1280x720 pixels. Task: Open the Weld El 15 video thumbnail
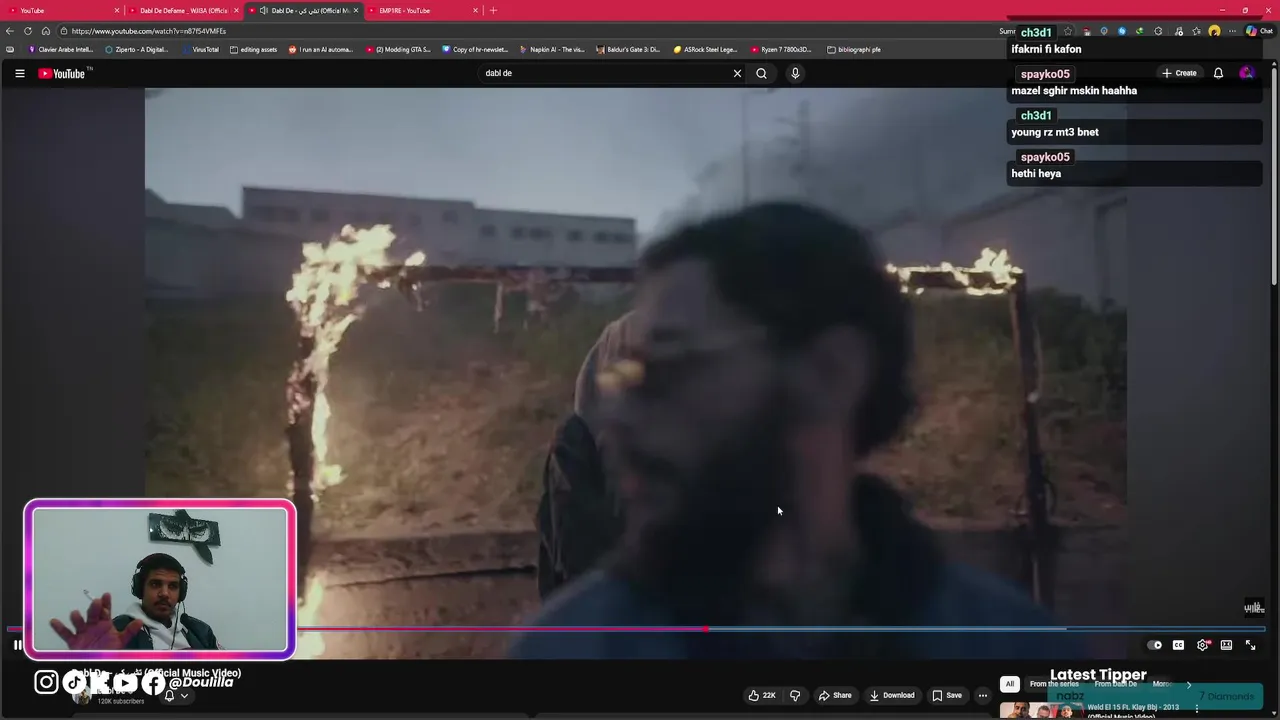click(x=1041, y=710)
